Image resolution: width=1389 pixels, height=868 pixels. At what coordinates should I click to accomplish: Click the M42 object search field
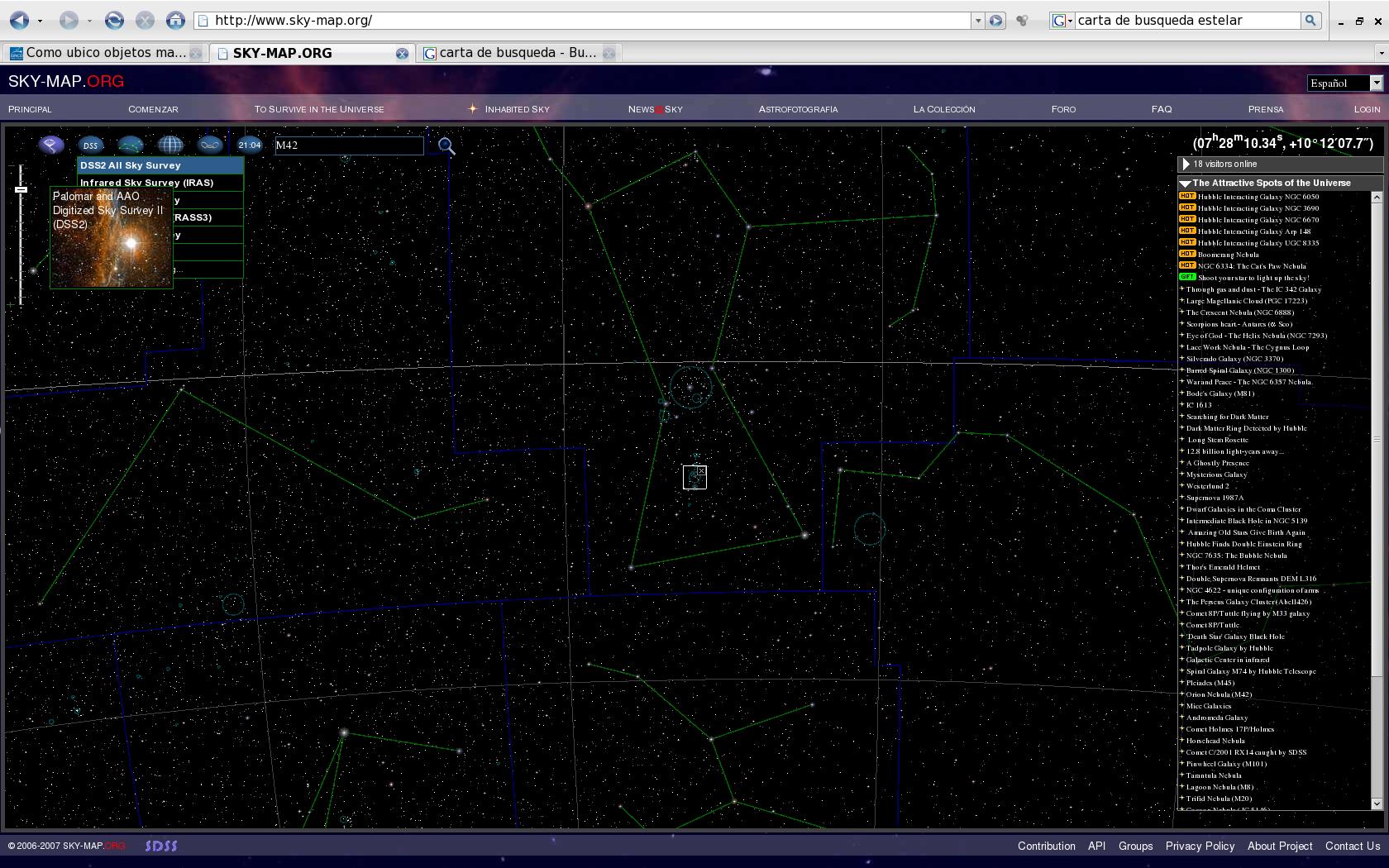click(349, 145)
